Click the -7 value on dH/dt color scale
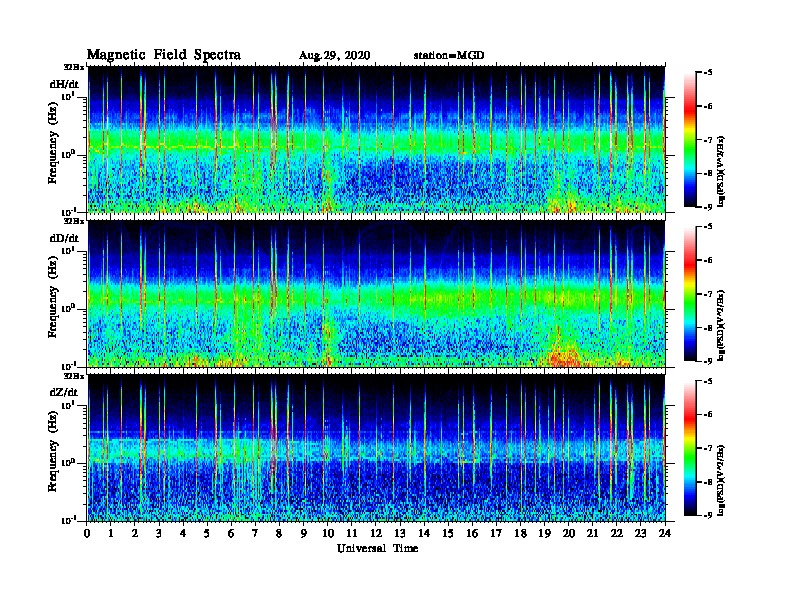 (708, 140)
